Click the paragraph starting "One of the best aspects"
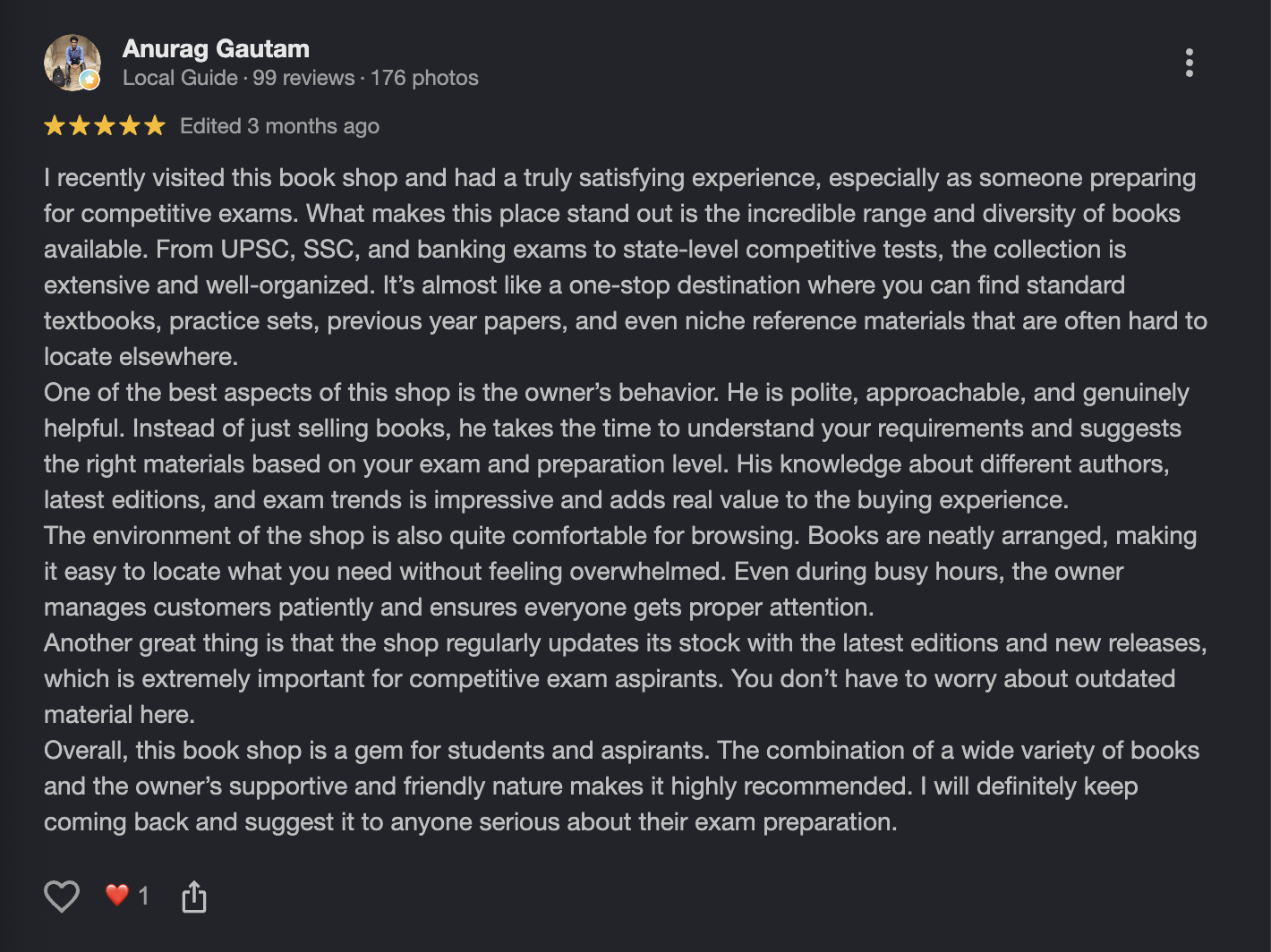This screenshot has height=952, width=1271. (617, 446)
